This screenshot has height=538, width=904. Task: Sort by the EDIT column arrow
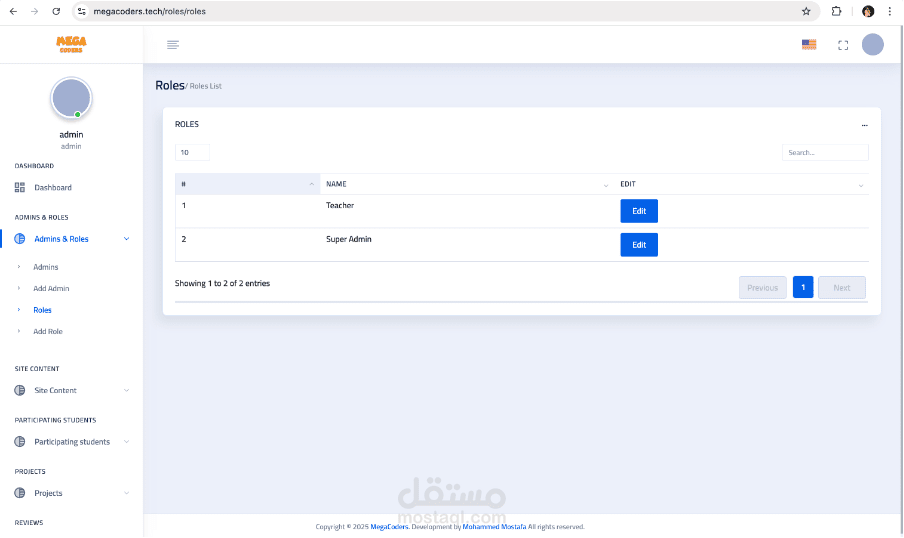(x=861, y=185)
